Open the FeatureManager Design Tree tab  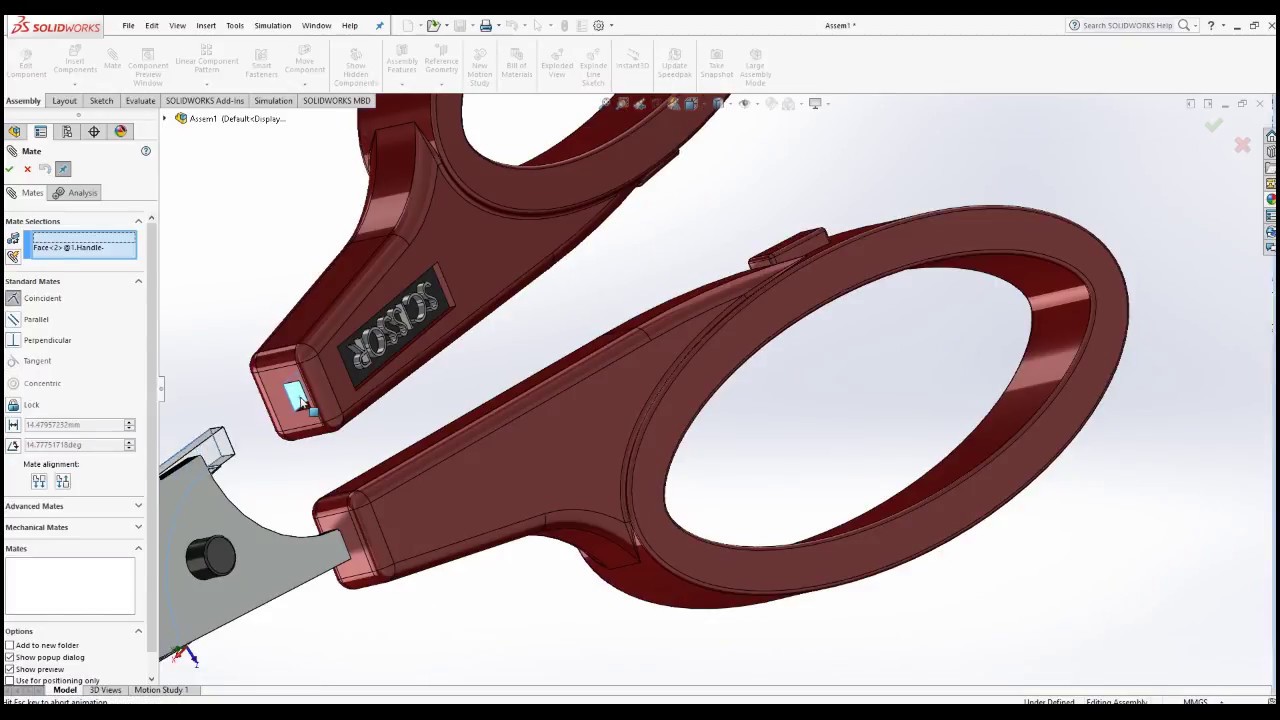tap(14, 132)
